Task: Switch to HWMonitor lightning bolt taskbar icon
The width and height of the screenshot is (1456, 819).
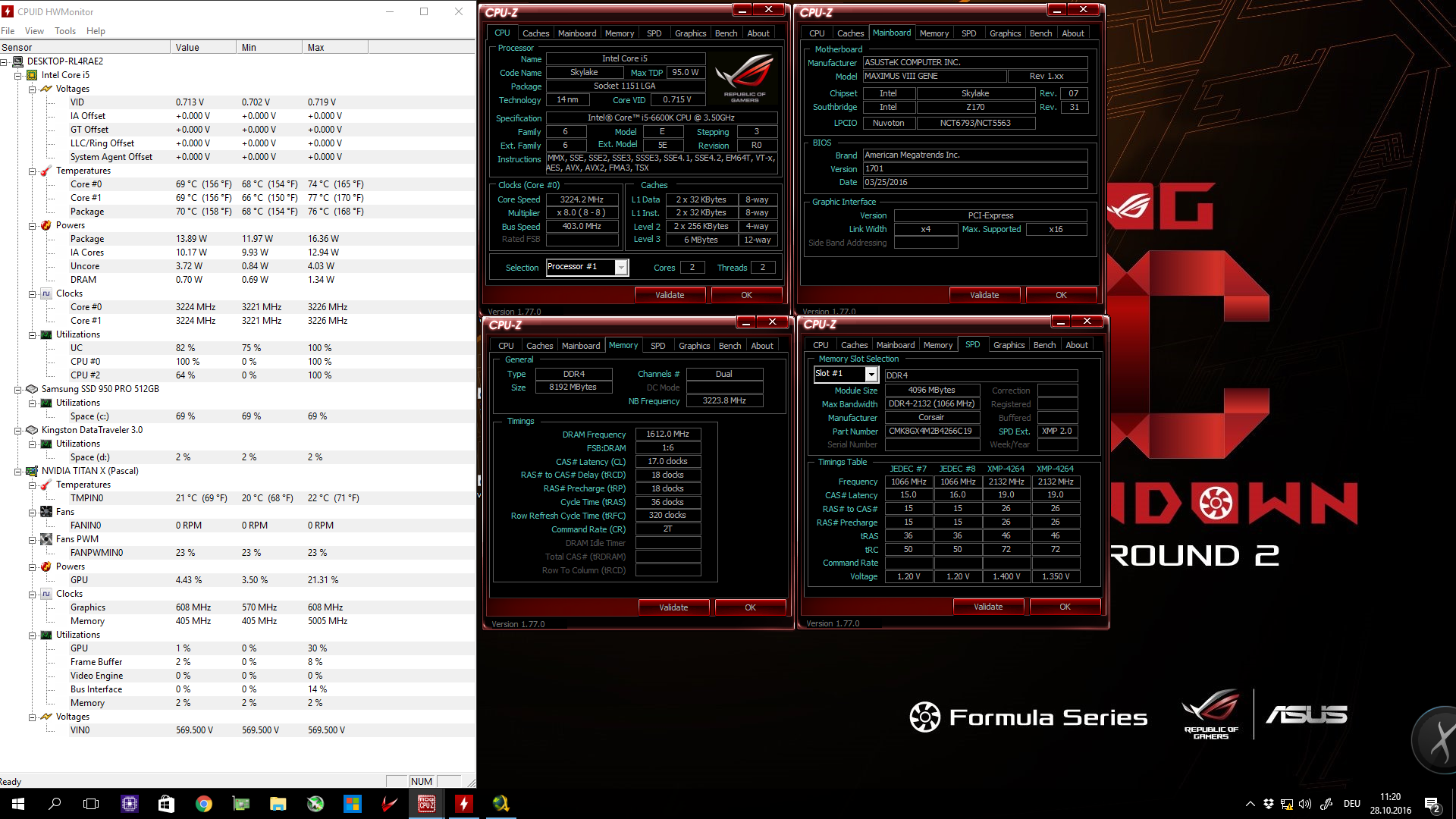Action: pos(463,804)
